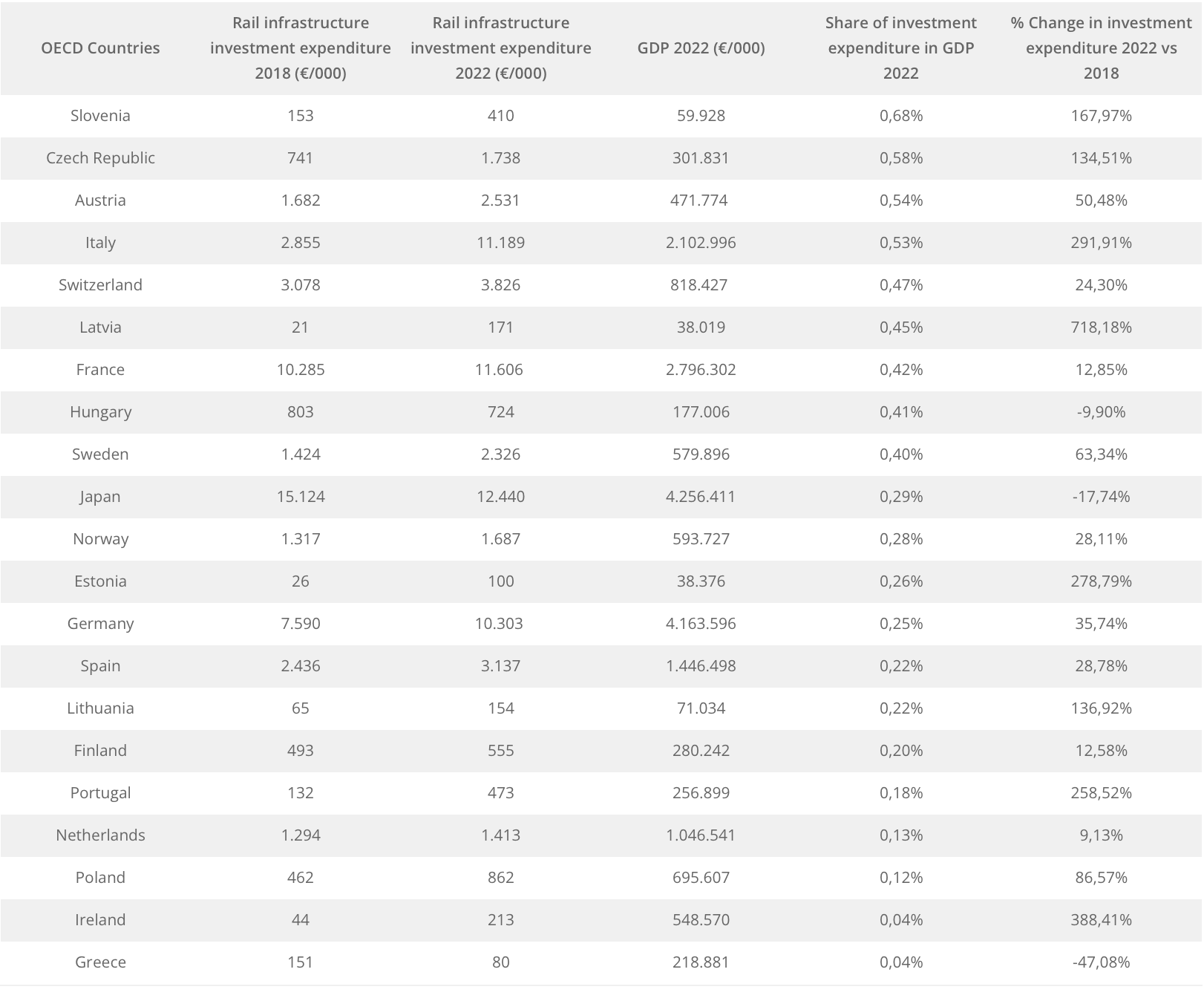Select France's GDP share 0,42%

click(901, 370)
